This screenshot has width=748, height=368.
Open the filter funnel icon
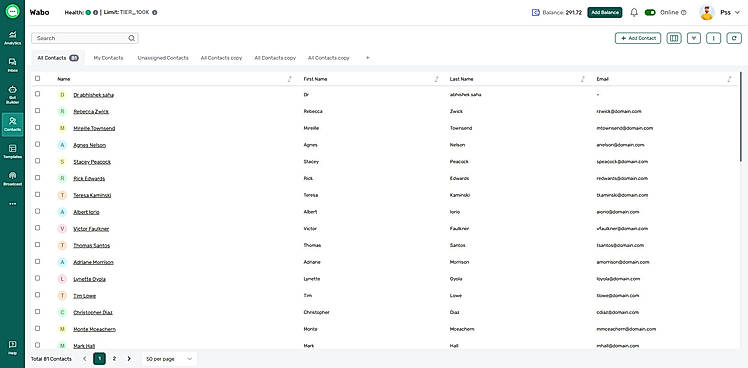click(694, 38)
